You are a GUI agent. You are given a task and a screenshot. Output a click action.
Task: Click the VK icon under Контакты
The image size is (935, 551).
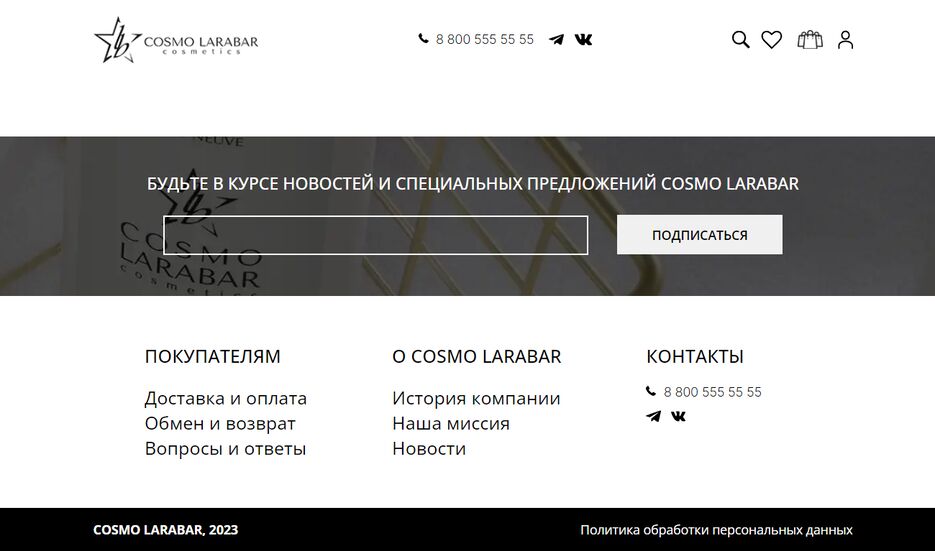pos(678,416)
